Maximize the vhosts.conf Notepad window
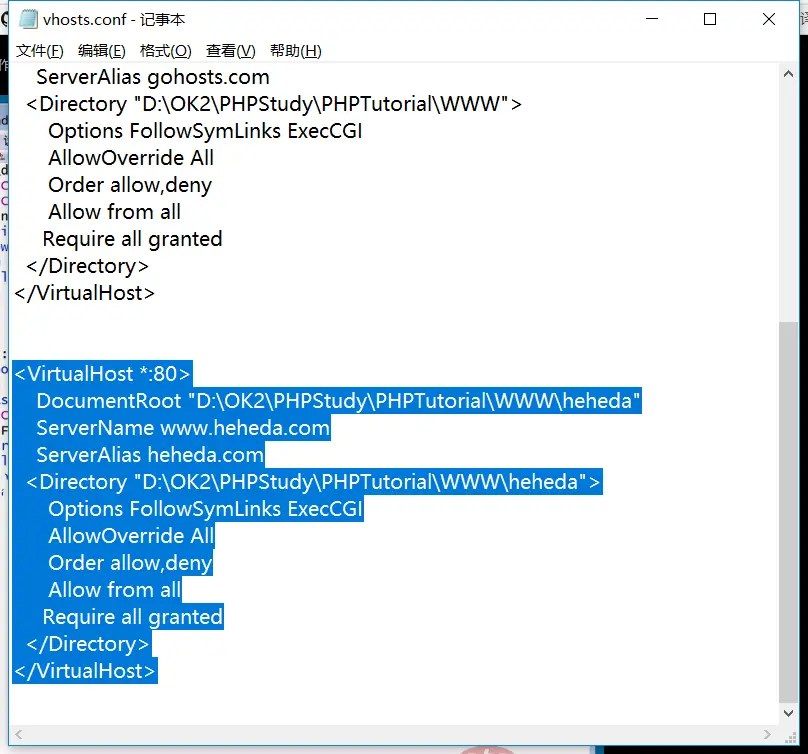This screenshot has height=754, width=808. pos(710,19)
